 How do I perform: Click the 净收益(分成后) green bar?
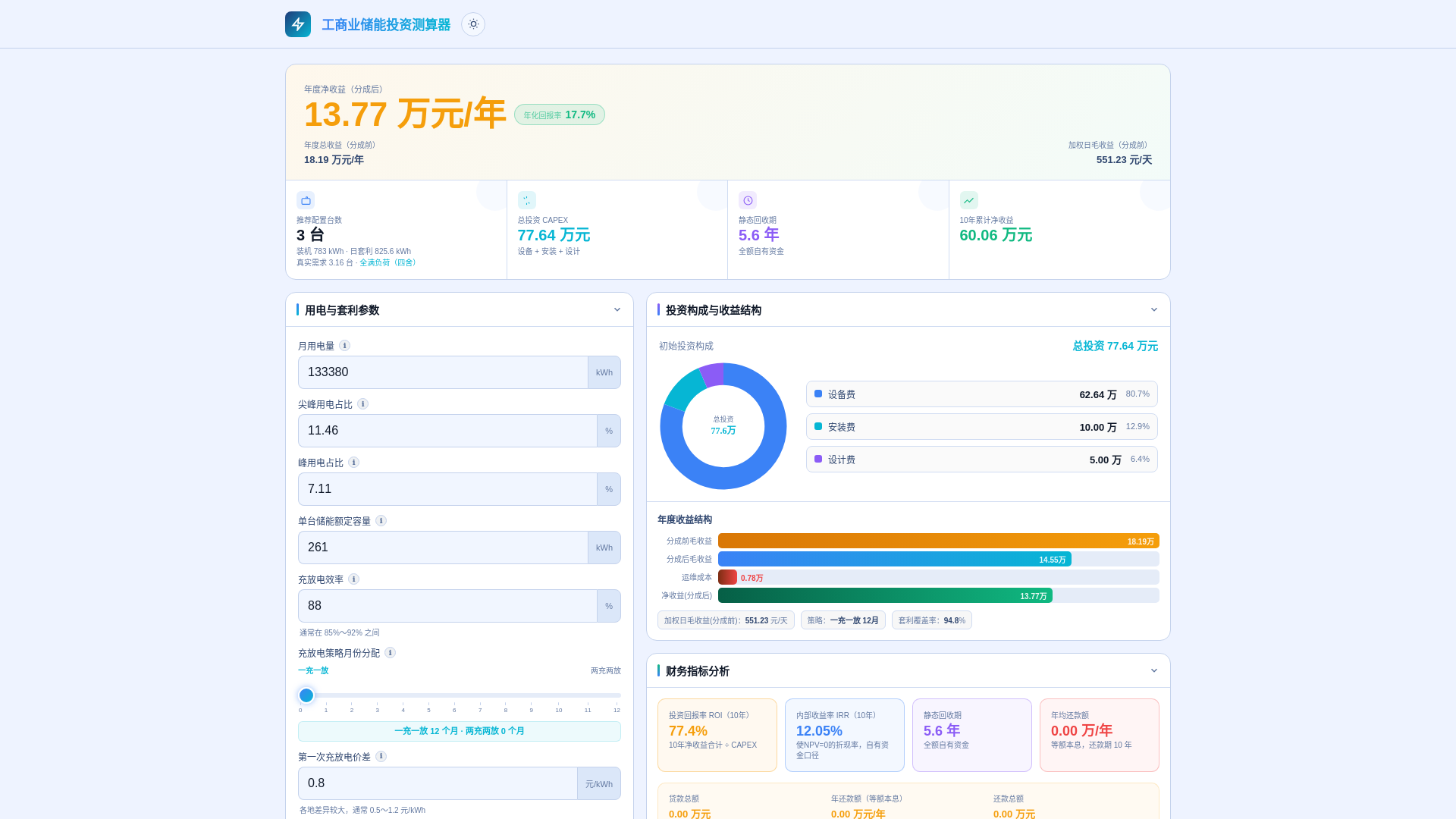[885, 595]
